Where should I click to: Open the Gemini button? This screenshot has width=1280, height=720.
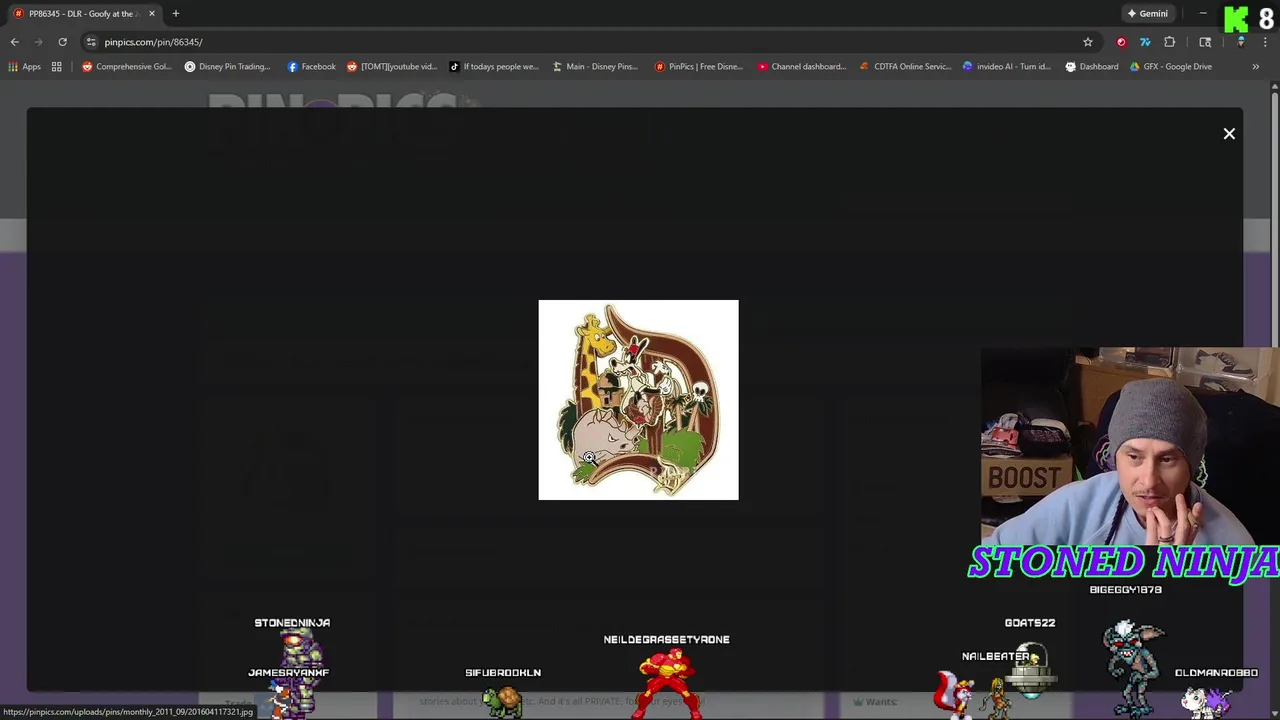click(x=1147, y=14)
